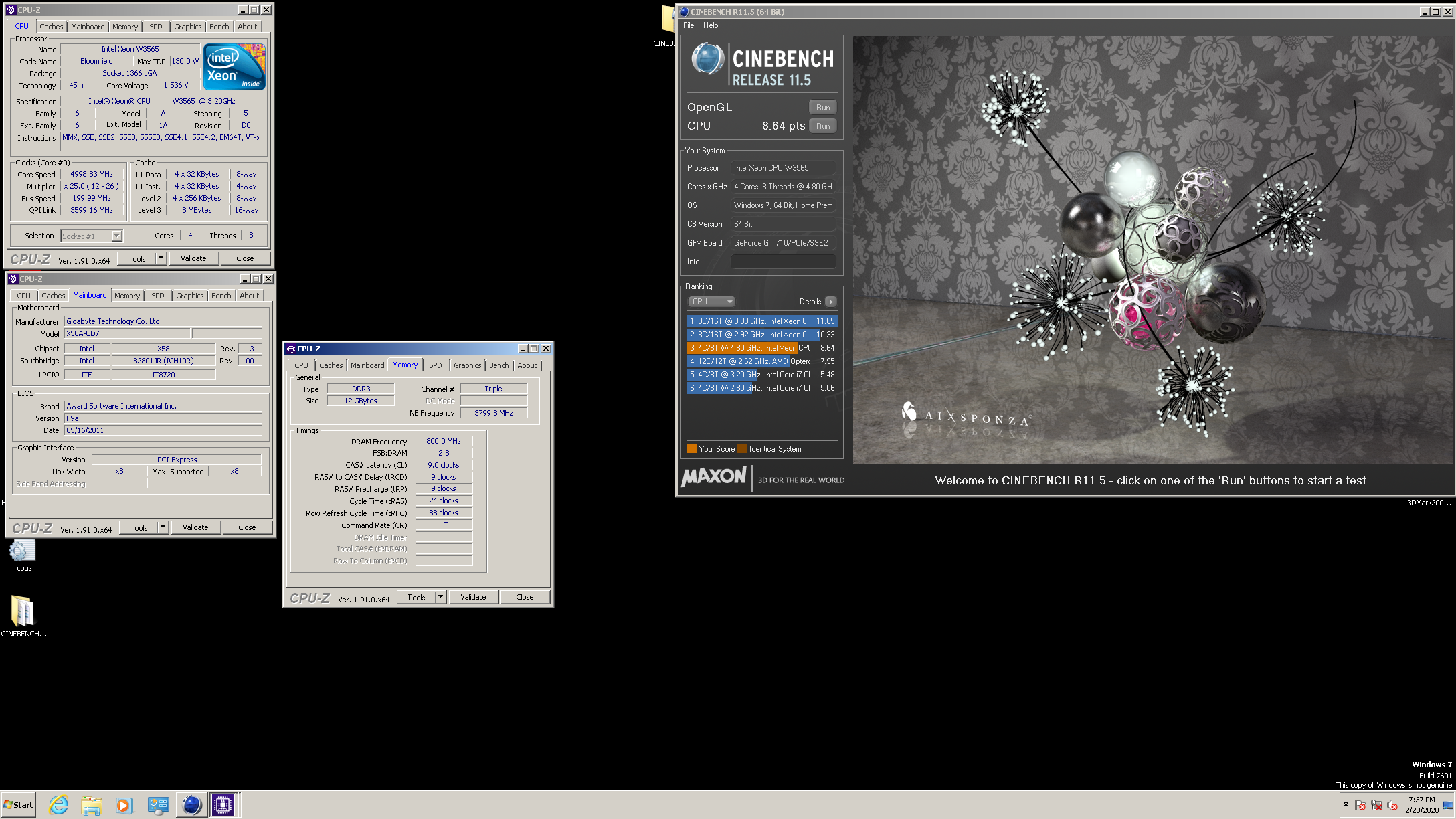Click the rendered Cinebench scene preview
Screen dimensions: 1456x819
coord(1153,250)
